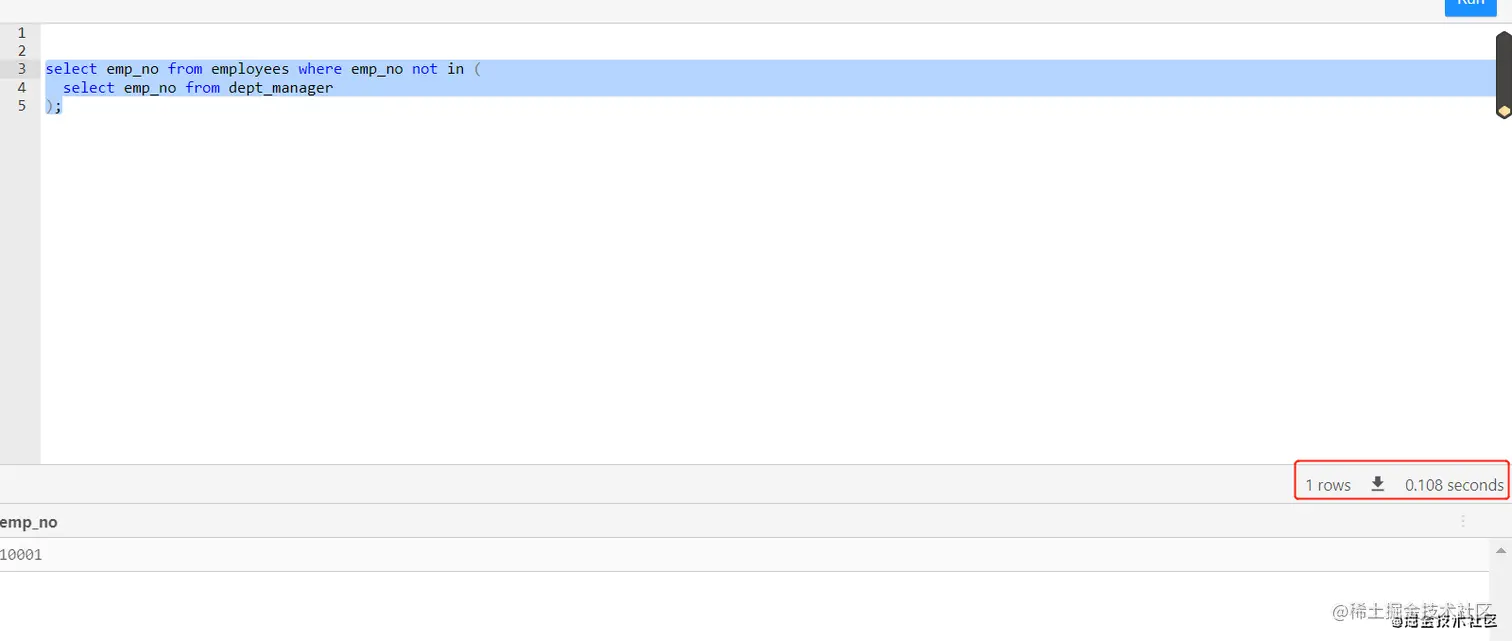Click the "not in" keyword in query
Screen dimensions: 1512x641
point(438,69)
